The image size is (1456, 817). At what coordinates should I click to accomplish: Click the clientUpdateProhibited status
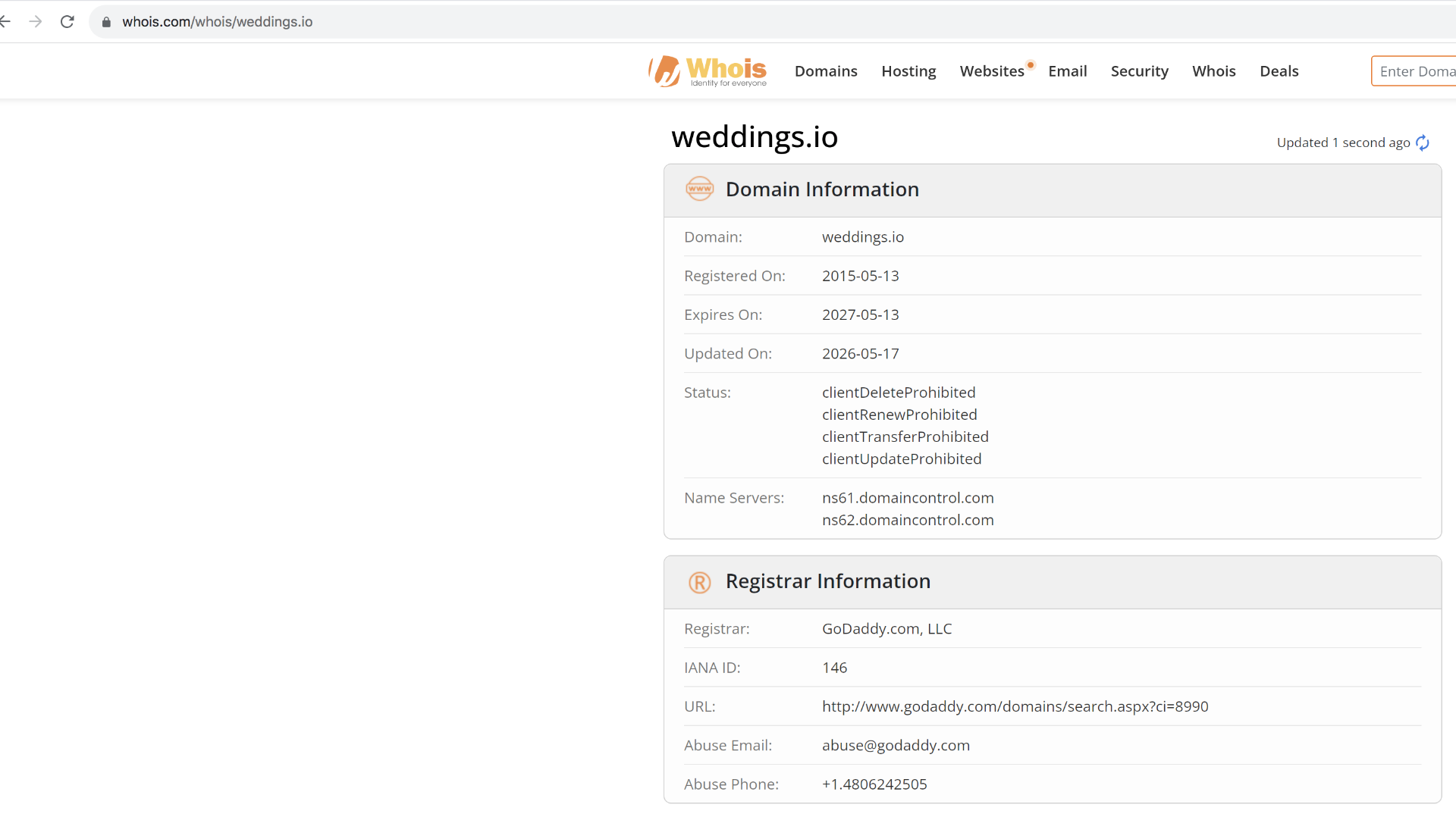(902, 459)
